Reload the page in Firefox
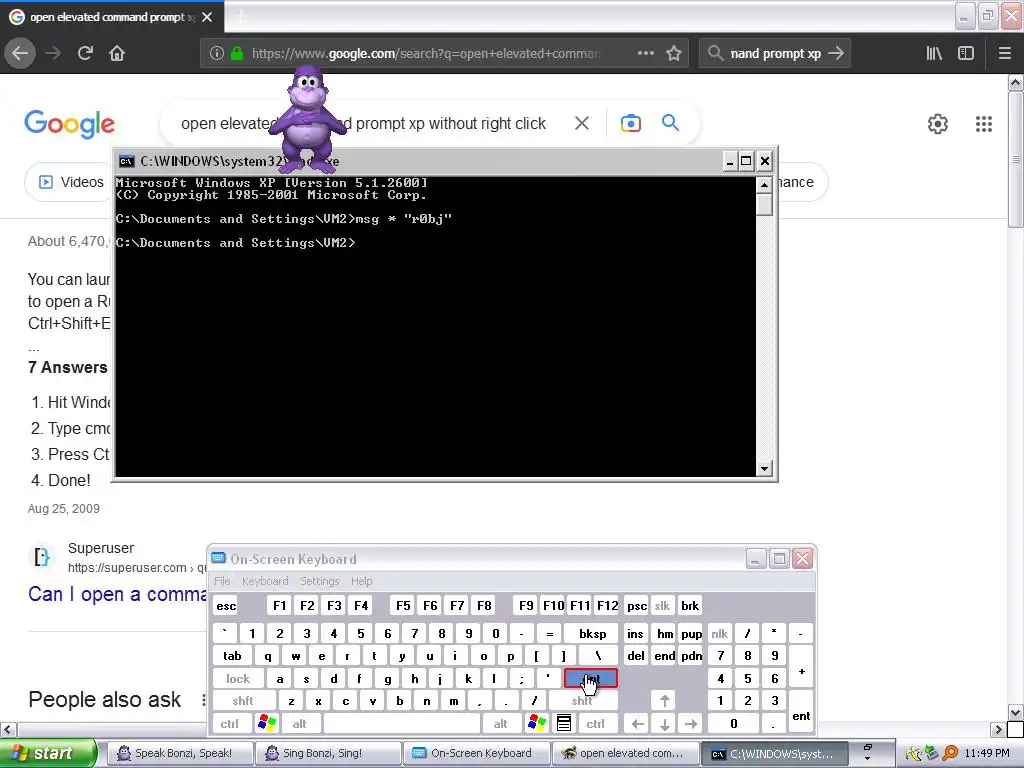 85,53
